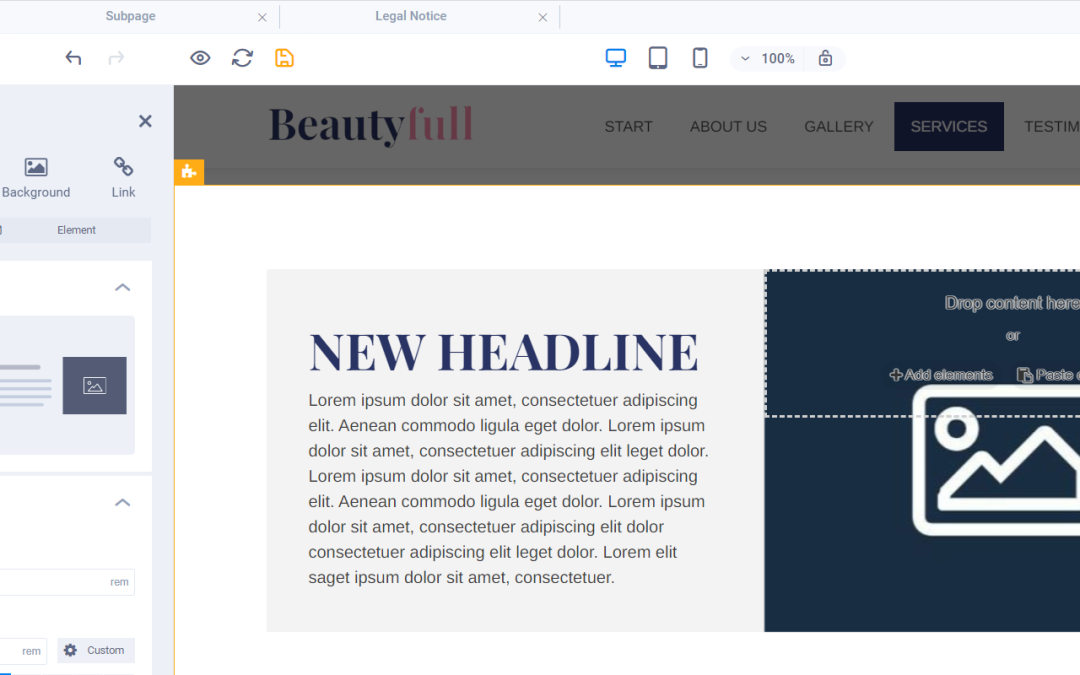Close the Subpage tab
Image resolution: width=1080 pixels, height=675 pixels.
262,17
